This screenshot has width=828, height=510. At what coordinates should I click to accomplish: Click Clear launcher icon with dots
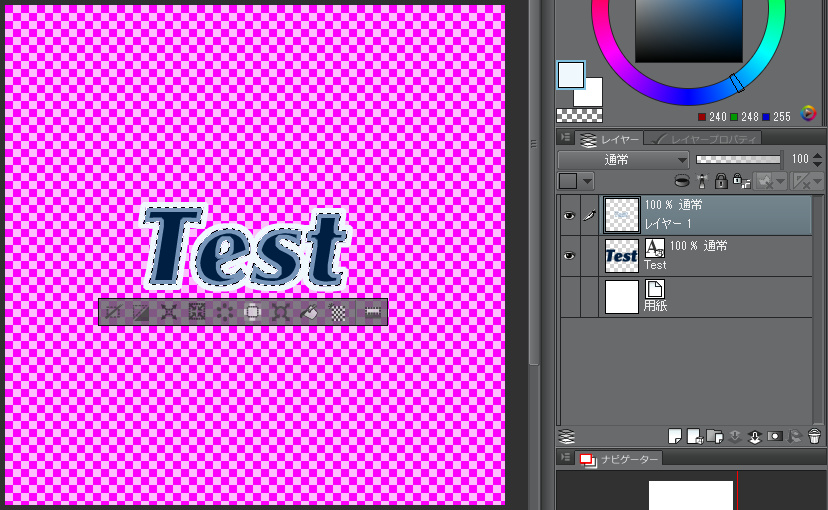[x=224, y=313]
